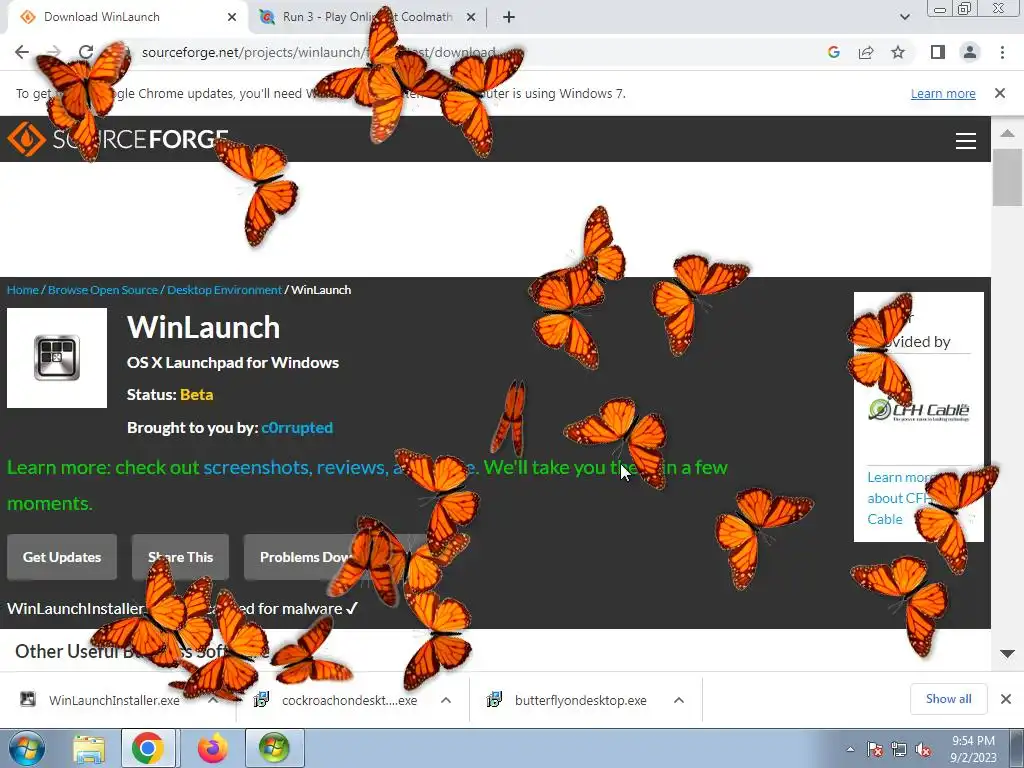Click the muted volume tray icon
The height and width of the screenshot is (768, 1024).
click(x=923, y=749)
